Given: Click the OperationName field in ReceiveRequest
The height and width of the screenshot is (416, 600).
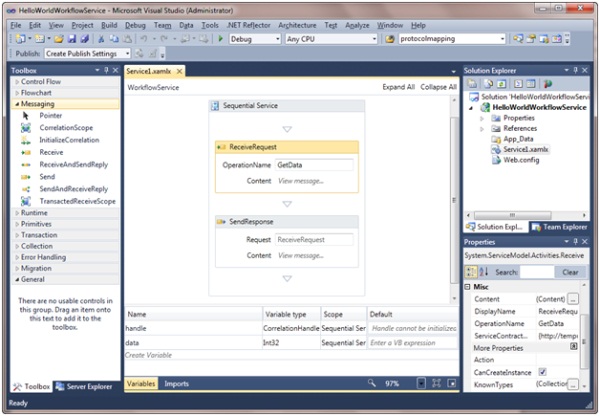Looking at the screenshot, I should tap(315, 164).
